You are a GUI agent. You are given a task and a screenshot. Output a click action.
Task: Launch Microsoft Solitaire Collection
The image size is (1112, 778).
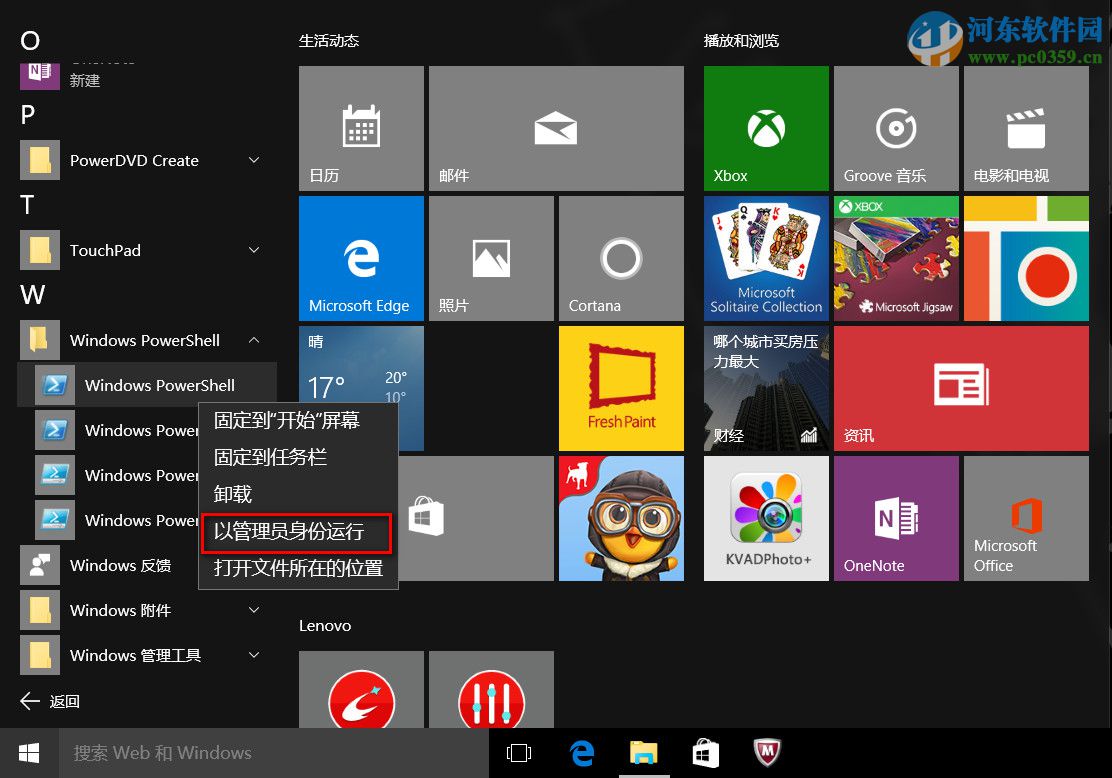[x=766, y=258]
